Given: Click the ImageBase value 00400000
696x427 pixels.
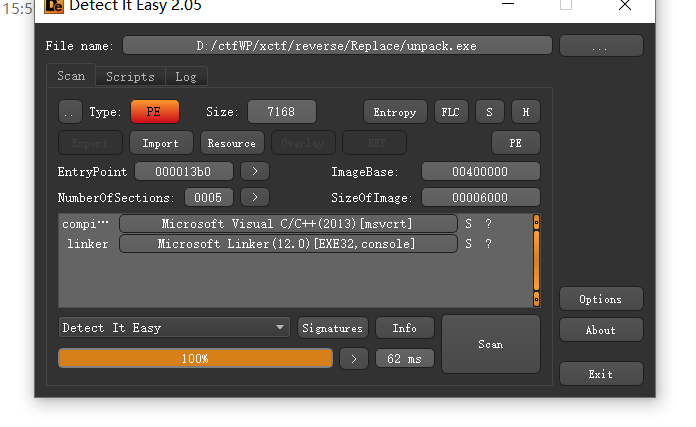Looking at the screenshot, I should (481, 172).
